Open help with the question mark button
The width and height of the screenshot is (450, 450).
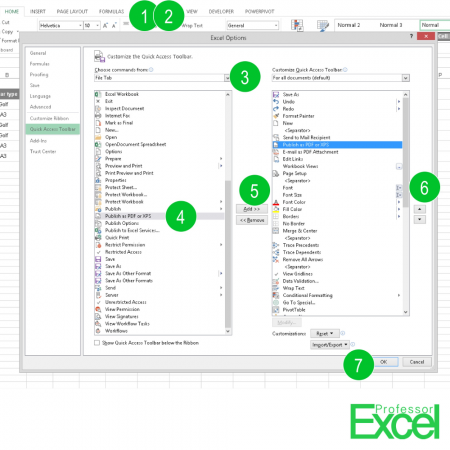411,36
